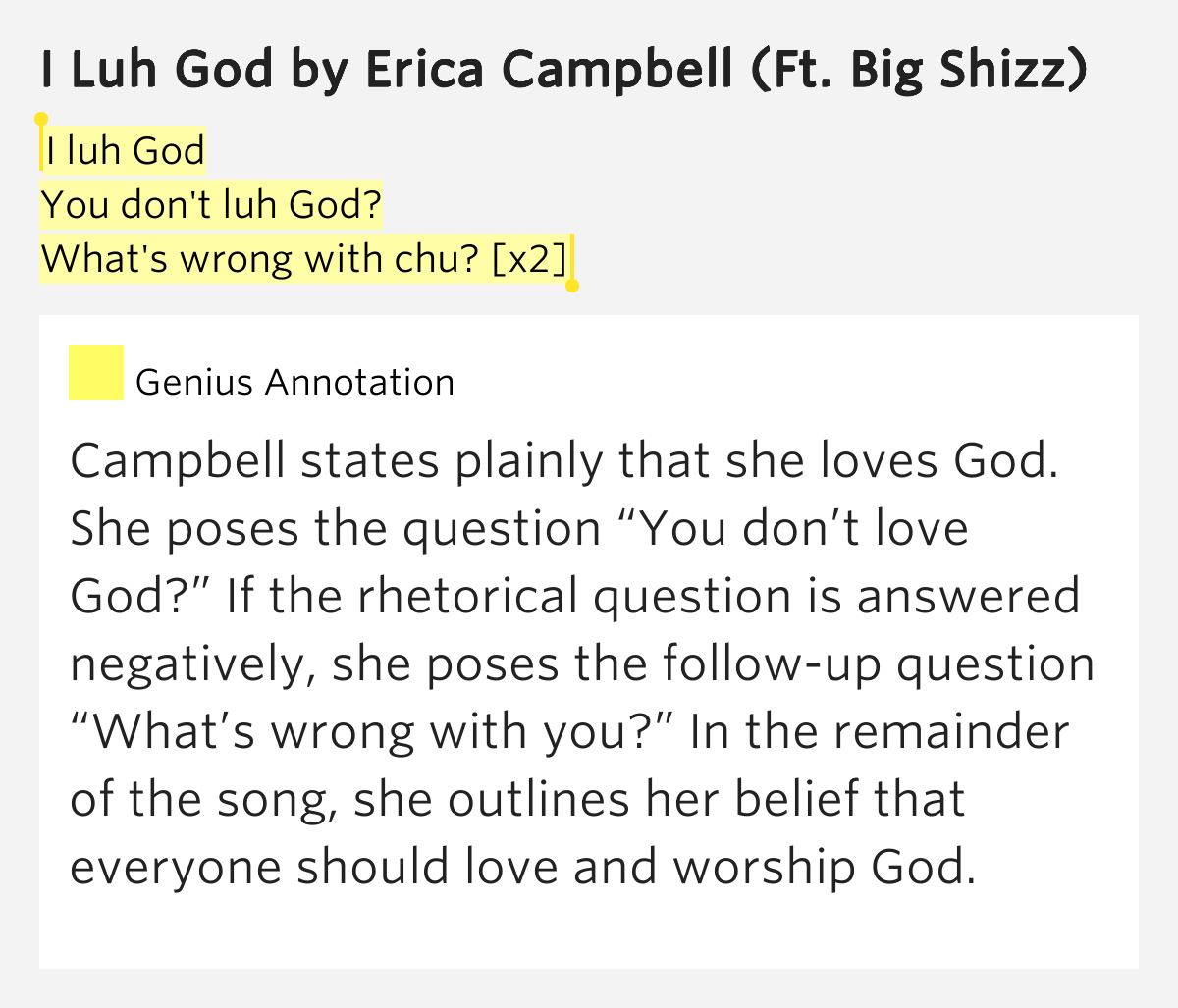
Task: Click 'In the remainder' sentence in annotation
Action: point(880,732)
